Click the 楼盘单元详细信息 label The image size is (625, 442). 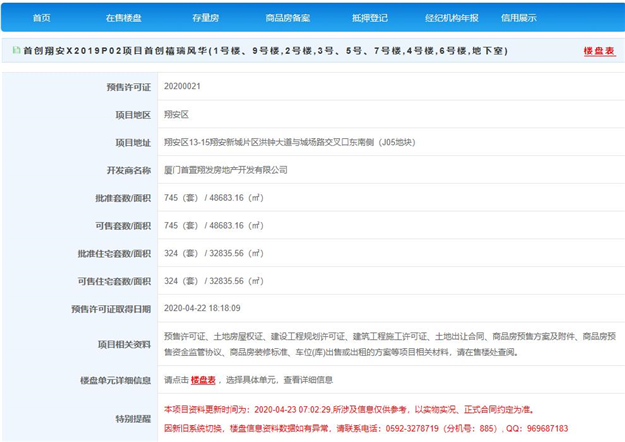(116, 381)
